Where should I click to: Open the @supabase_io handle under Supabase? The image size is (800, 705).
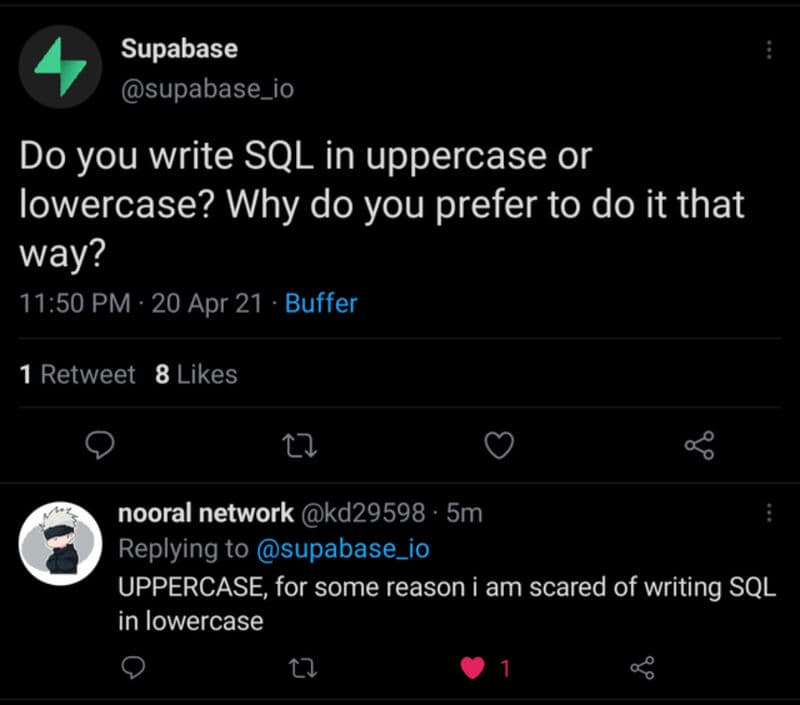(x=207, y=89)
